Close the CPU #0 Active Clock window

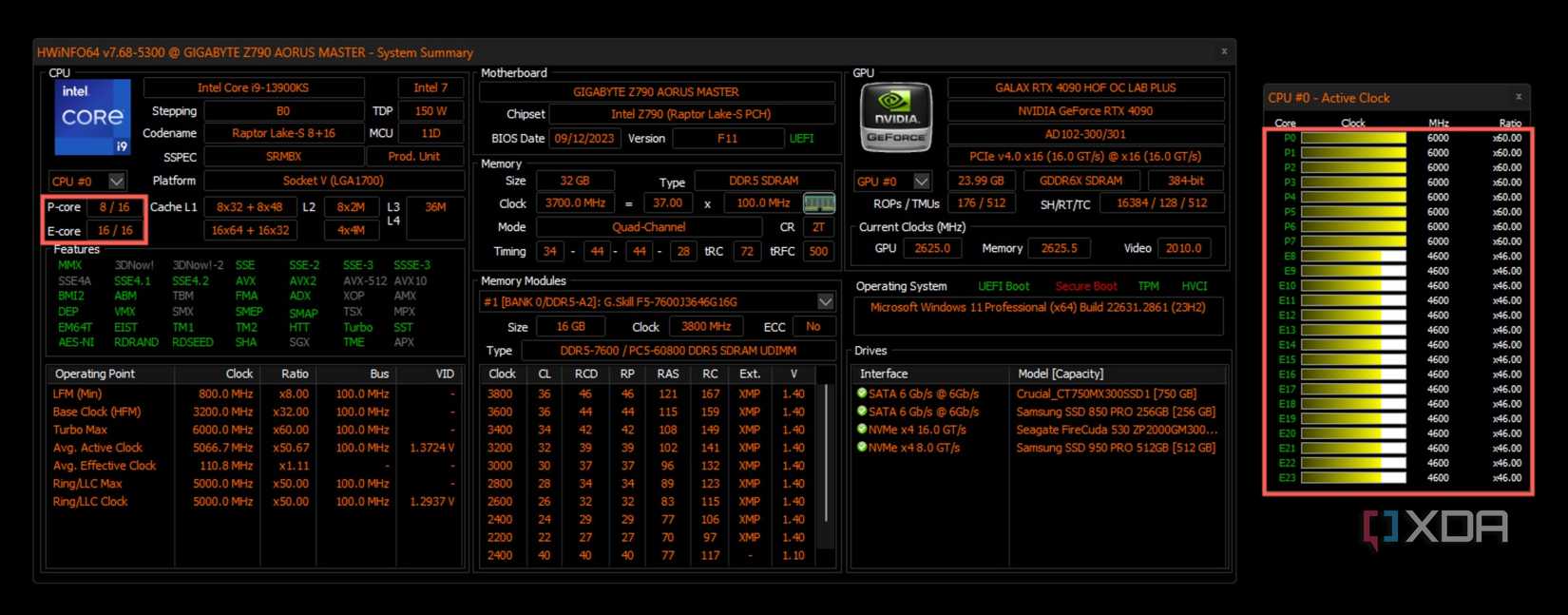[x=1519, y=97]
